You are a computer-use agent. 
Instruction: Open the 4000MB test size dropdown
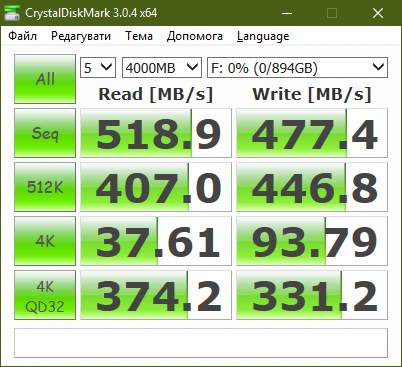click(x=162, y=68)
